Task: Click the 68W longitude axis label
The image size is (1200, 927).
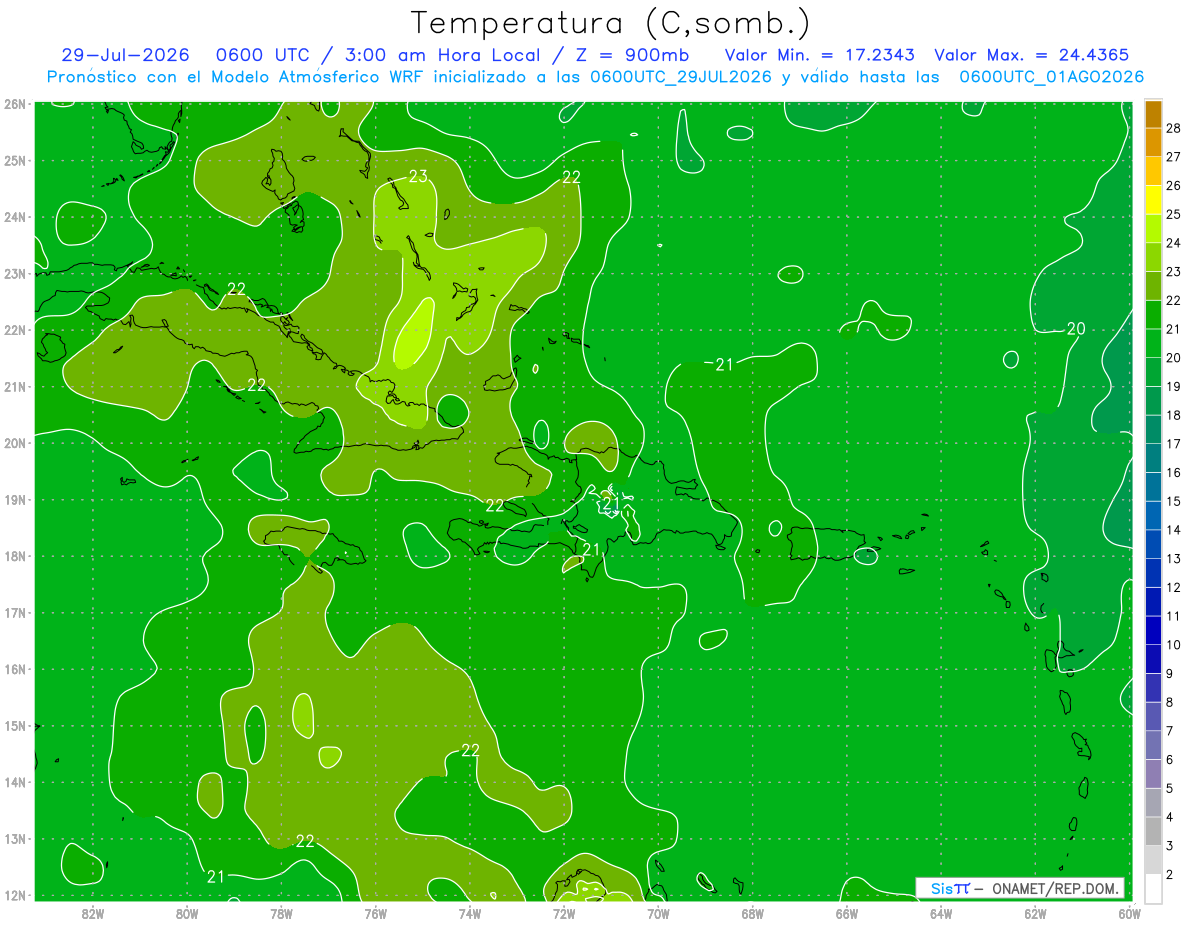Action: coord(752,912)
